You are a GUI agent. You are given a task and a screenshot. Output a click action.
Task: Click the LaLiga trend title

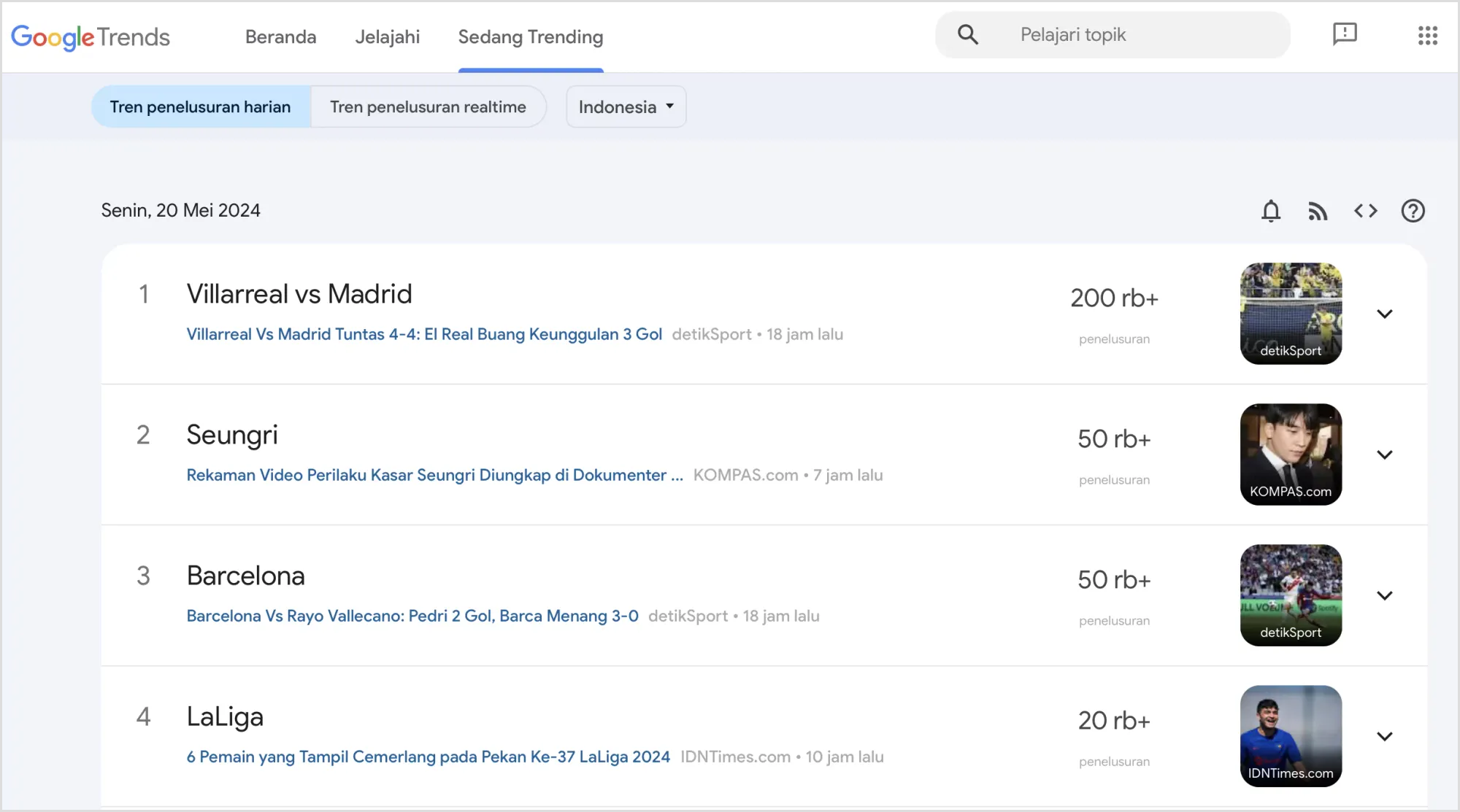[225, 717]
